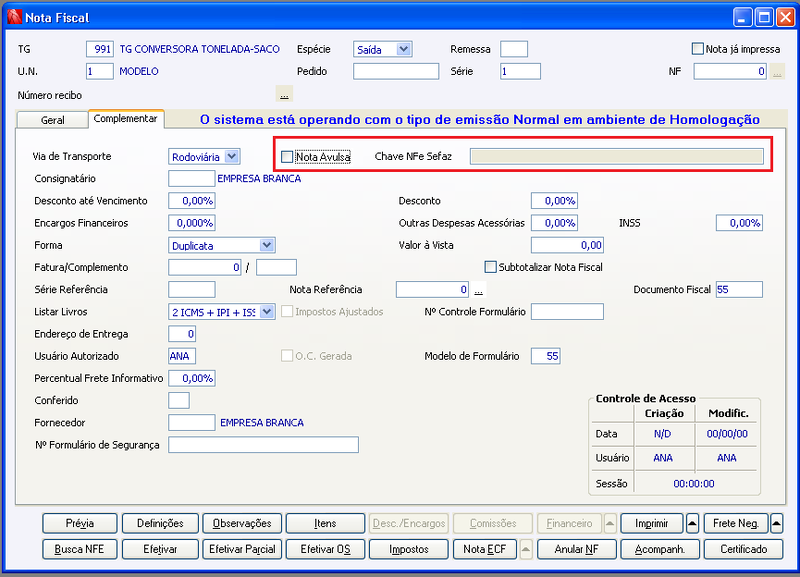Click the Frete Neg. button

[x=736, y=523]
